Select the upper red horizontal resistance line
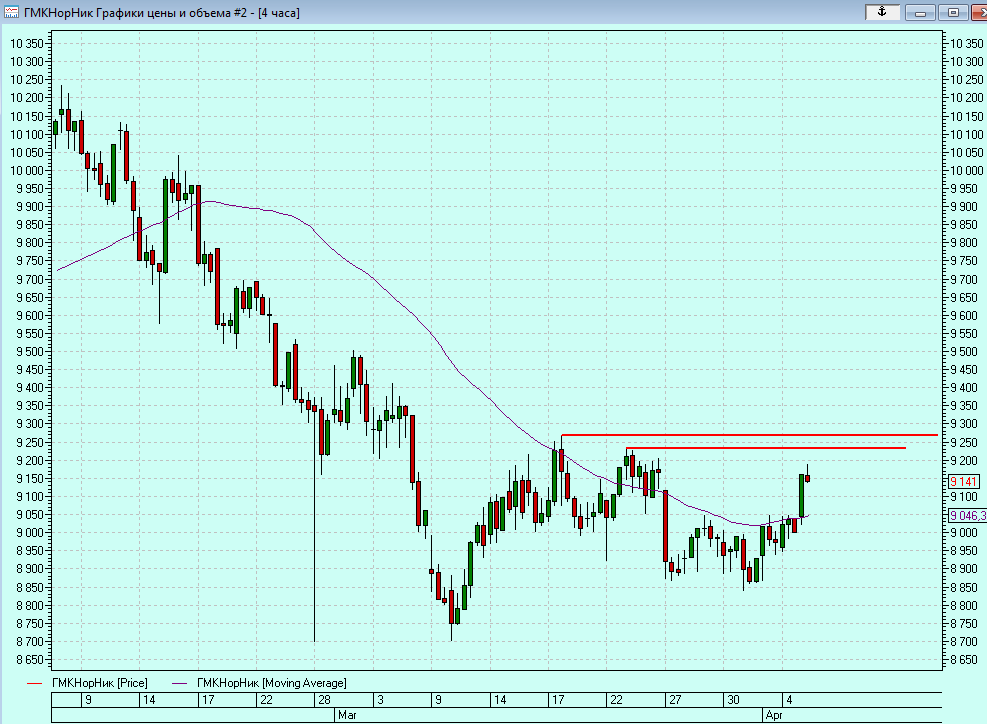The width and height of the screenshot is (987, 724). tap(749, 435)
